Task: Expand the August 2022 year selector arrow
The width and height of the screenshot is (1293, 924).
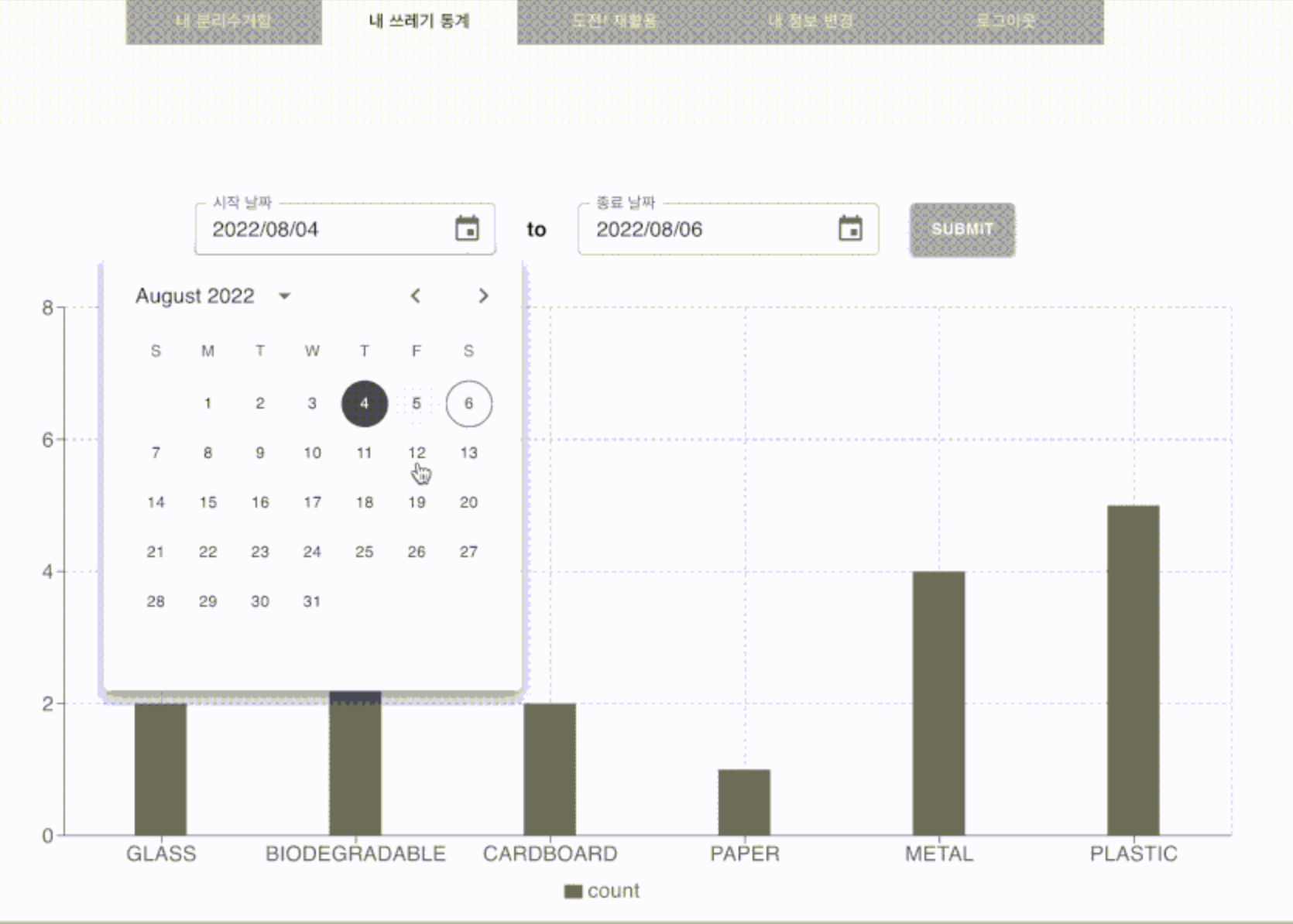Action: [284, 296]
